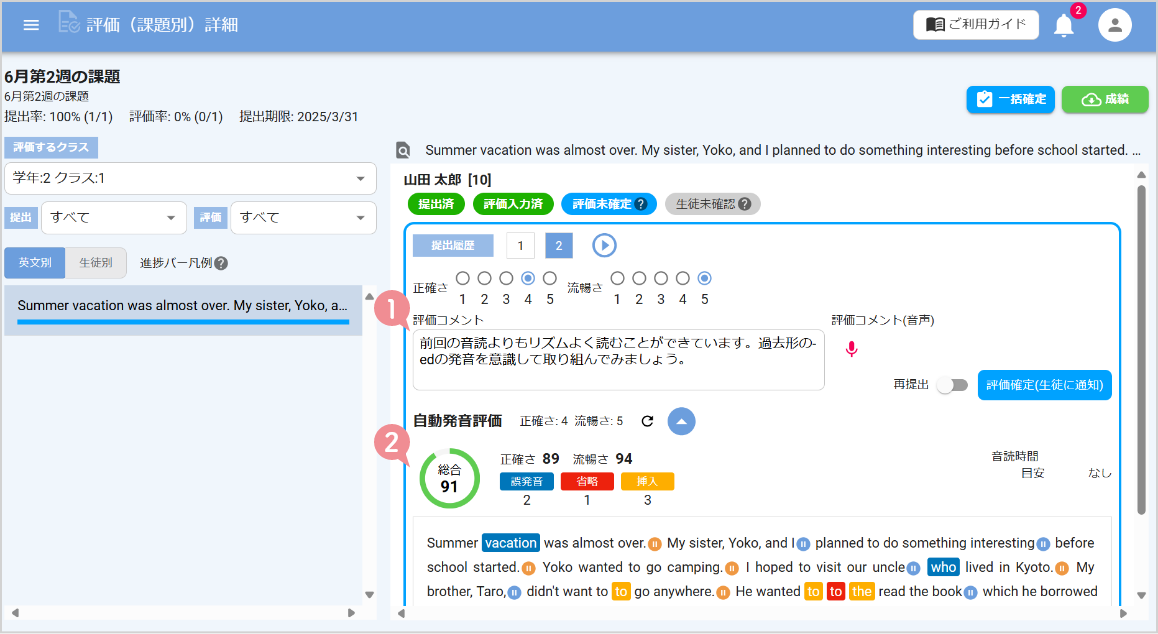The width and height of the screenshot is (1158, 634).
Task: Click the 誤発音 mispronunciation legend tag
Action: point(527,482)
